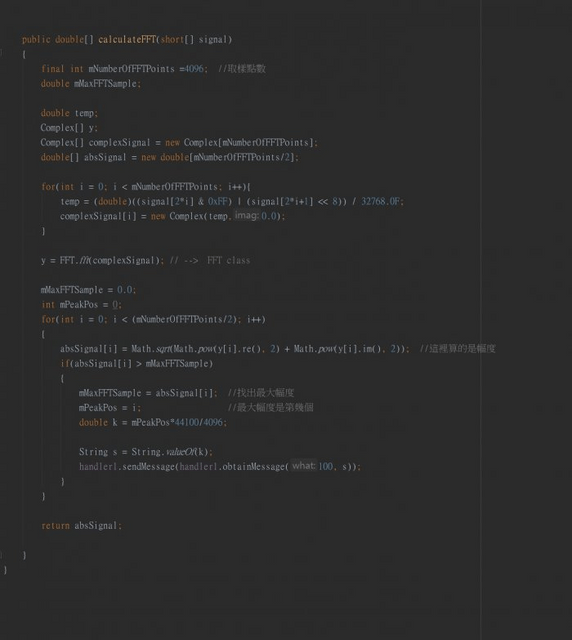
Task: Click the "mMaxFFTSample = 0.0;" line
Action: tap(88, 290)
